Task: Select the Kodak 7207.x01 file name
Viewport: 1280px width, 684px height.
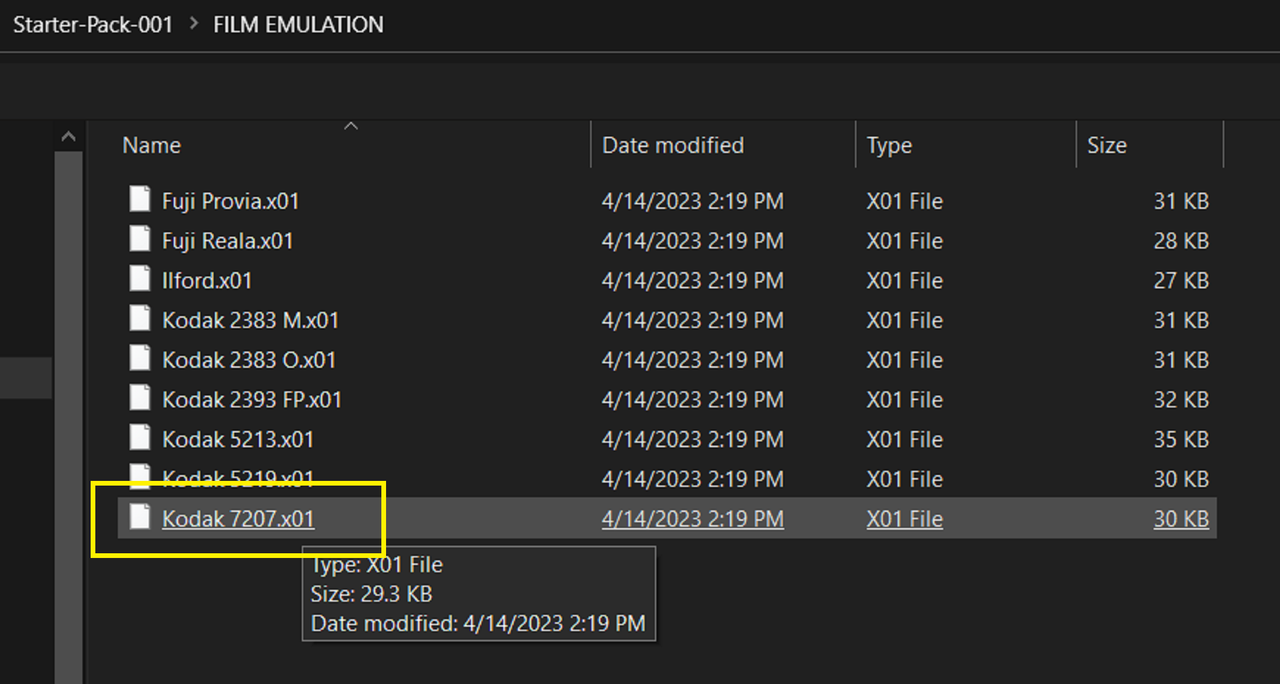Action: pyautogui.click(x=238, y=519)
